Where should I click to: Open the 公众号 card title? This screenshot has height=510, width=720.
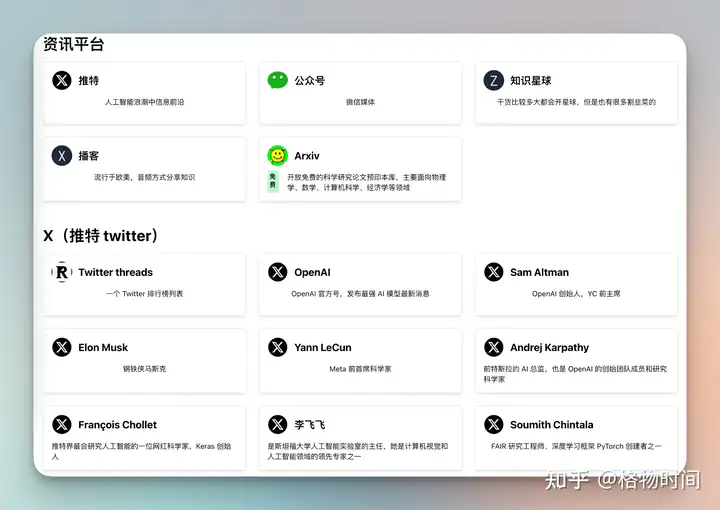(309, 80)
